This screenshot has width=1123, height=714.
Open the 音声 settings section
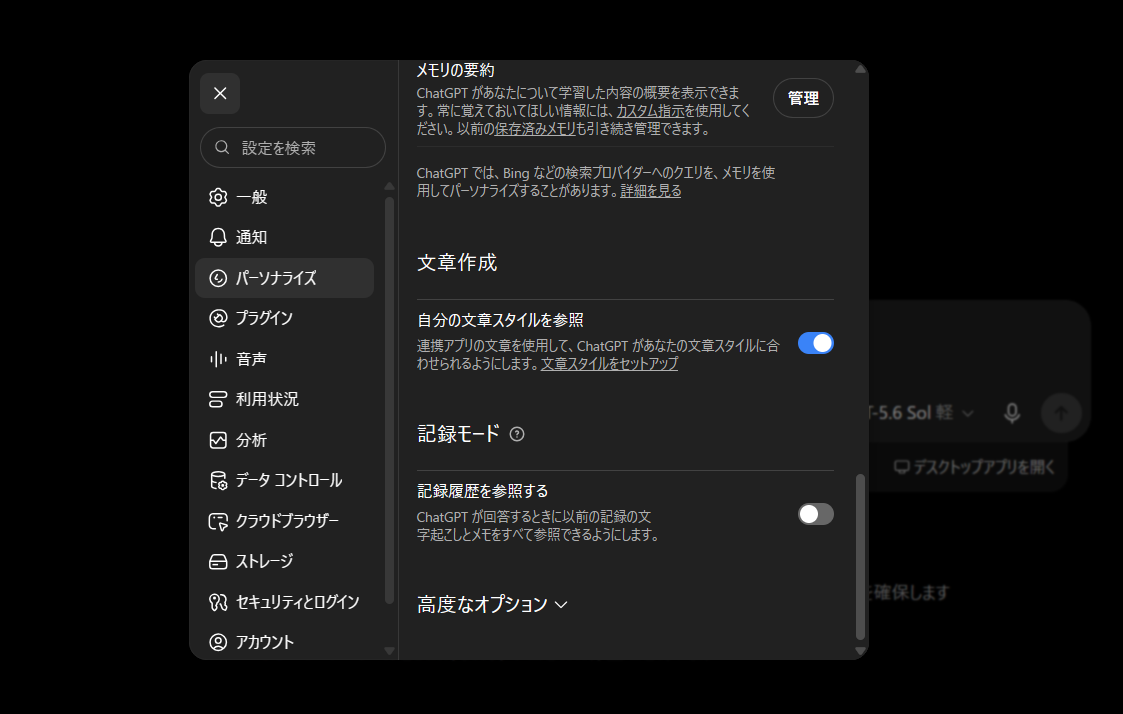pyautogui.click(x=284, y=359)
